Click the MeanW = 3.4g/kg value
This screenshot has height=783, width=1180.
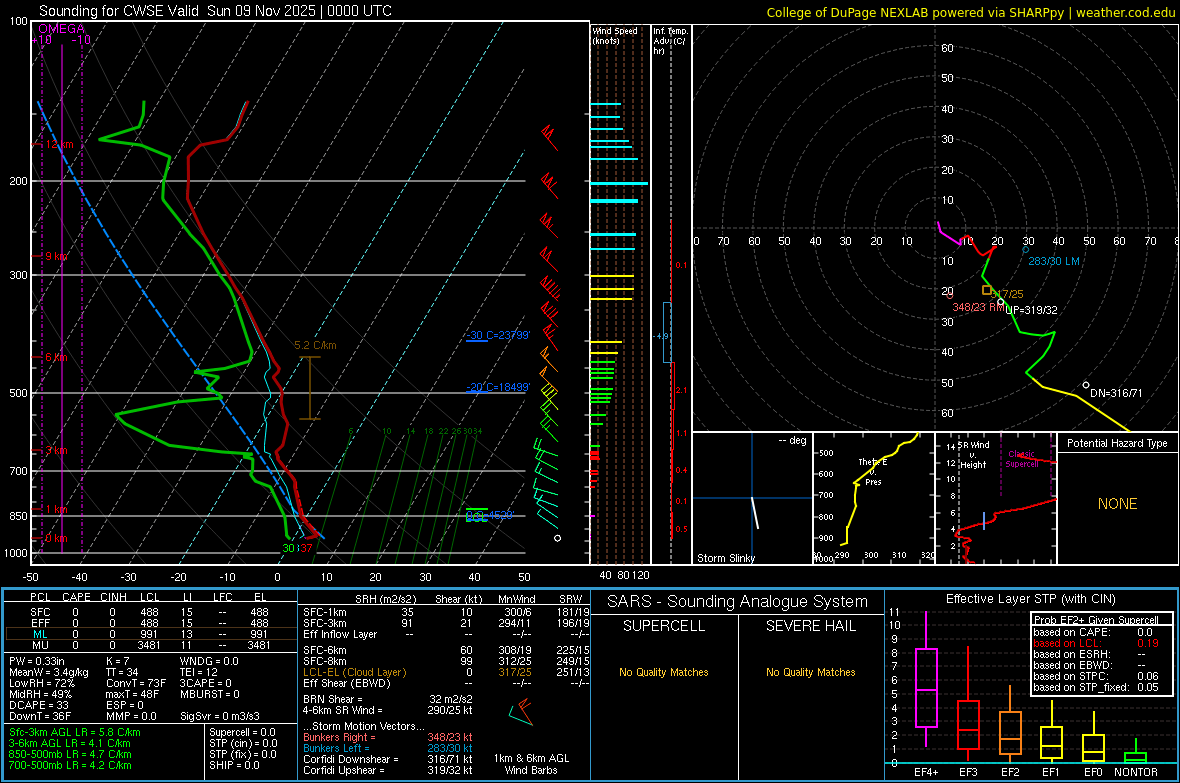[x=49, y=672]
